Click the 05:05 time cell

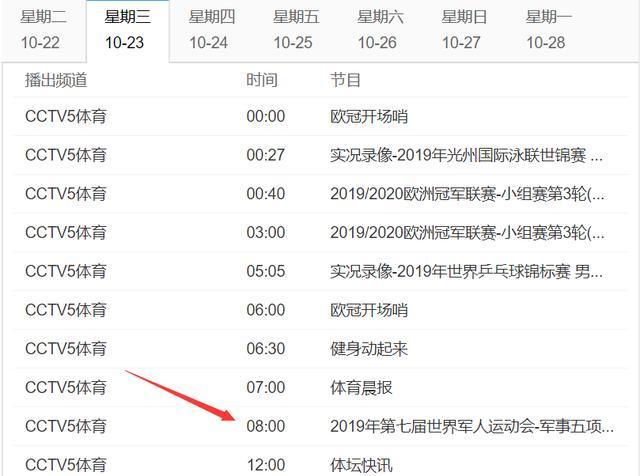coord(266,271)
